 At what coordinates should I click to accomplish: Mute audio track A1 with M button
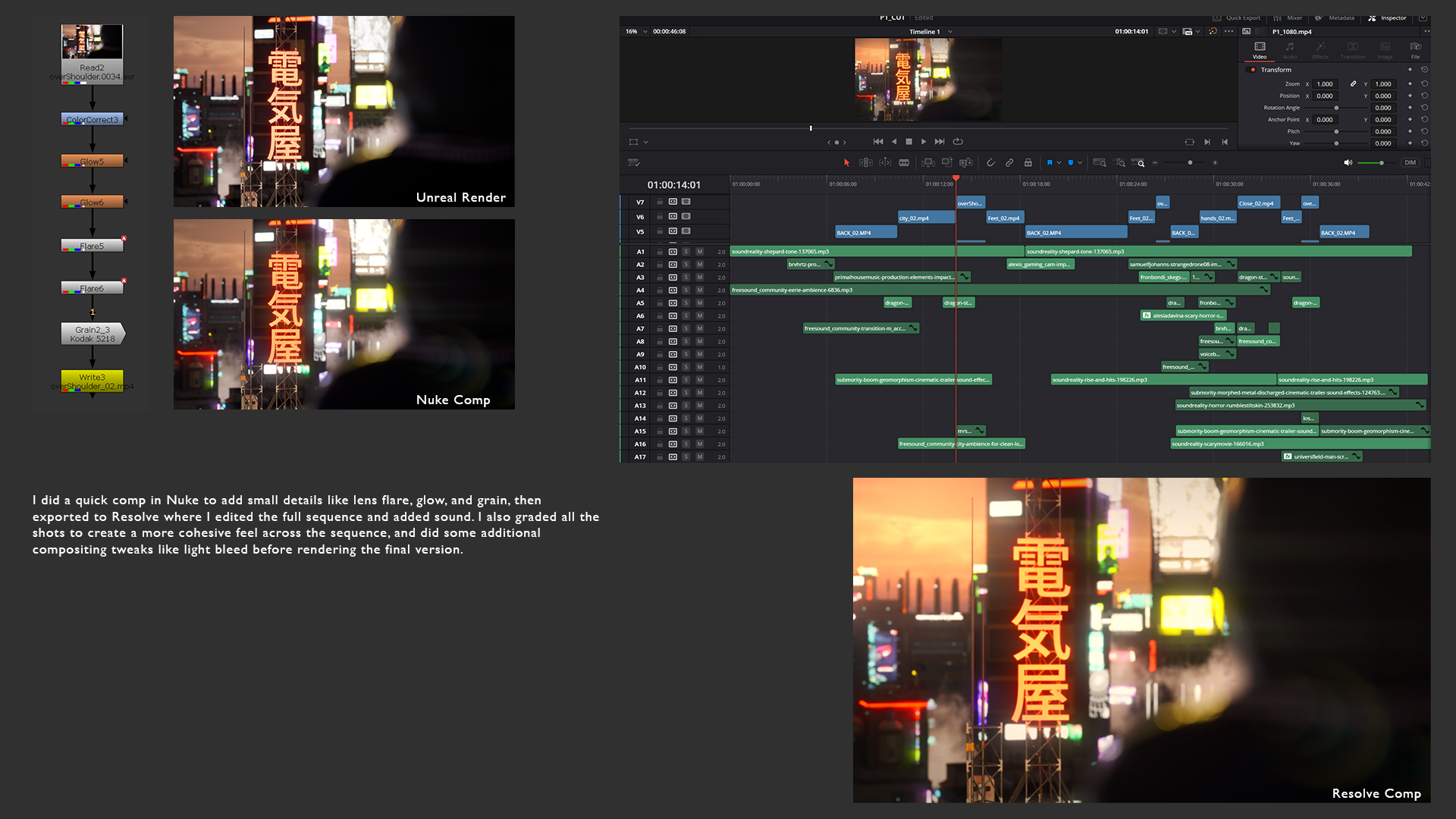(699, 252)
